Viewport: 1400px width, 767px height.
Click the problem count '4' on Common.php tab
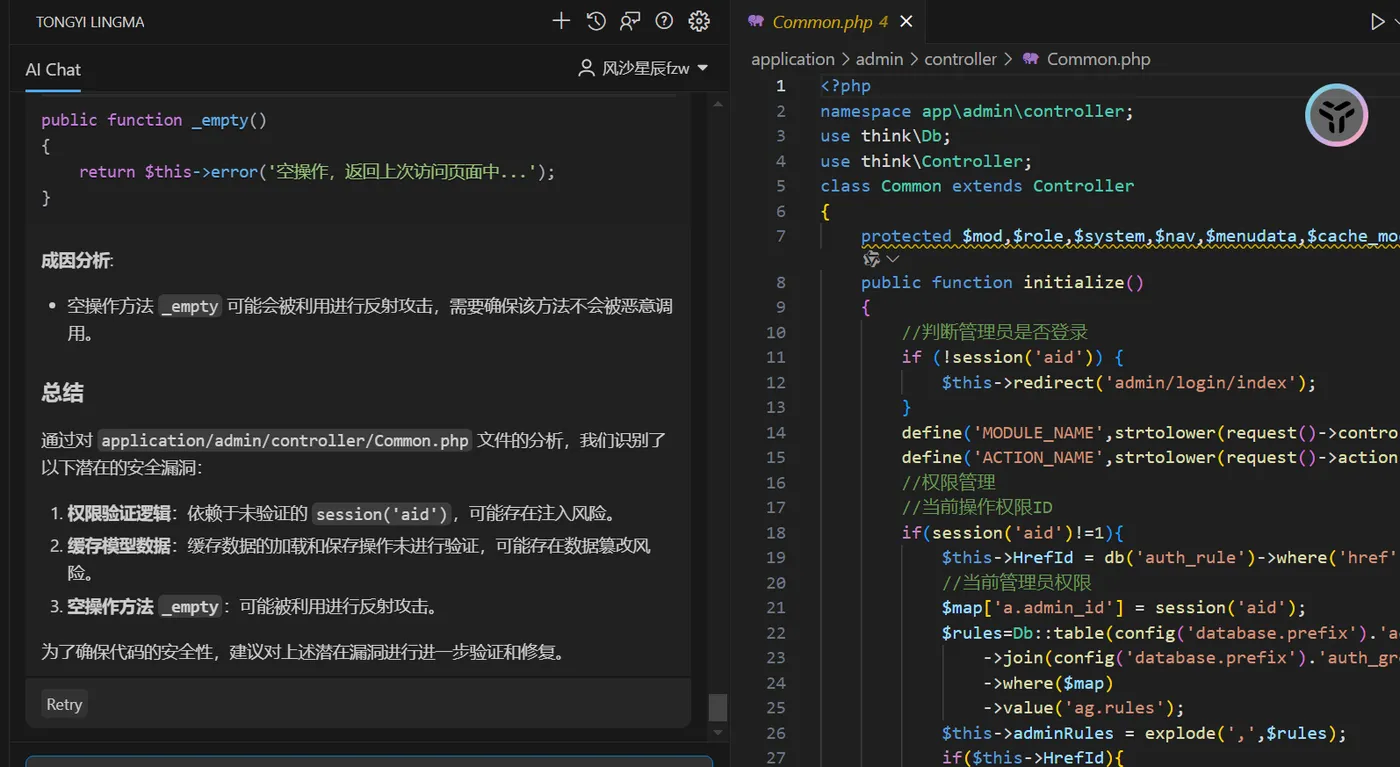click(x=883, y=22)
